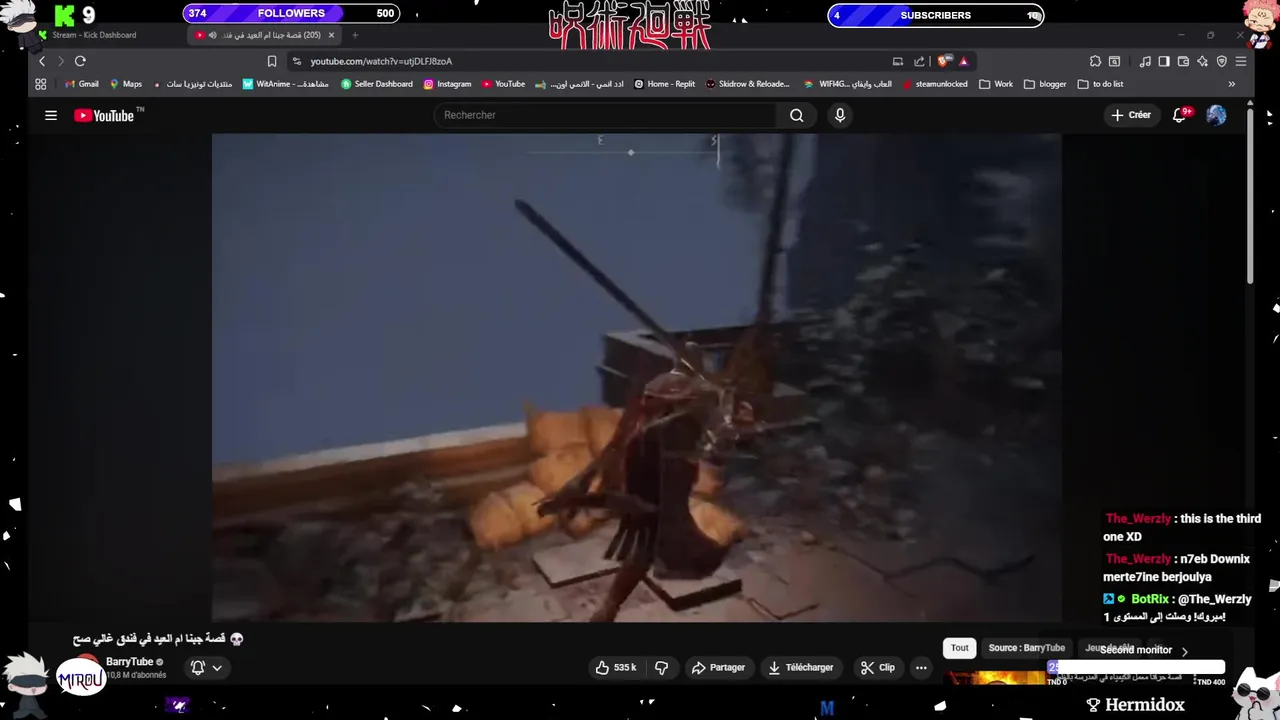
Task: Expand the blogger bookmarks folder
Action: (x=1045, y=84)
